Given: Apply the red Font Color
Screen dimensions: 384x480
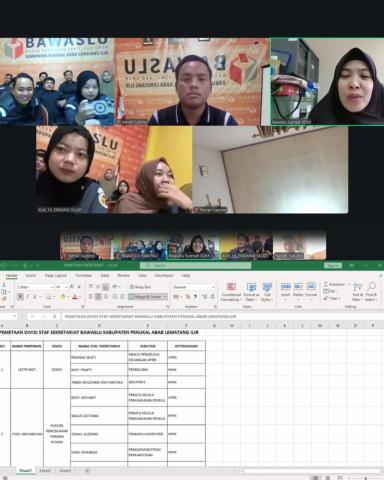Looking at the screenshot, I should [75, 297].
